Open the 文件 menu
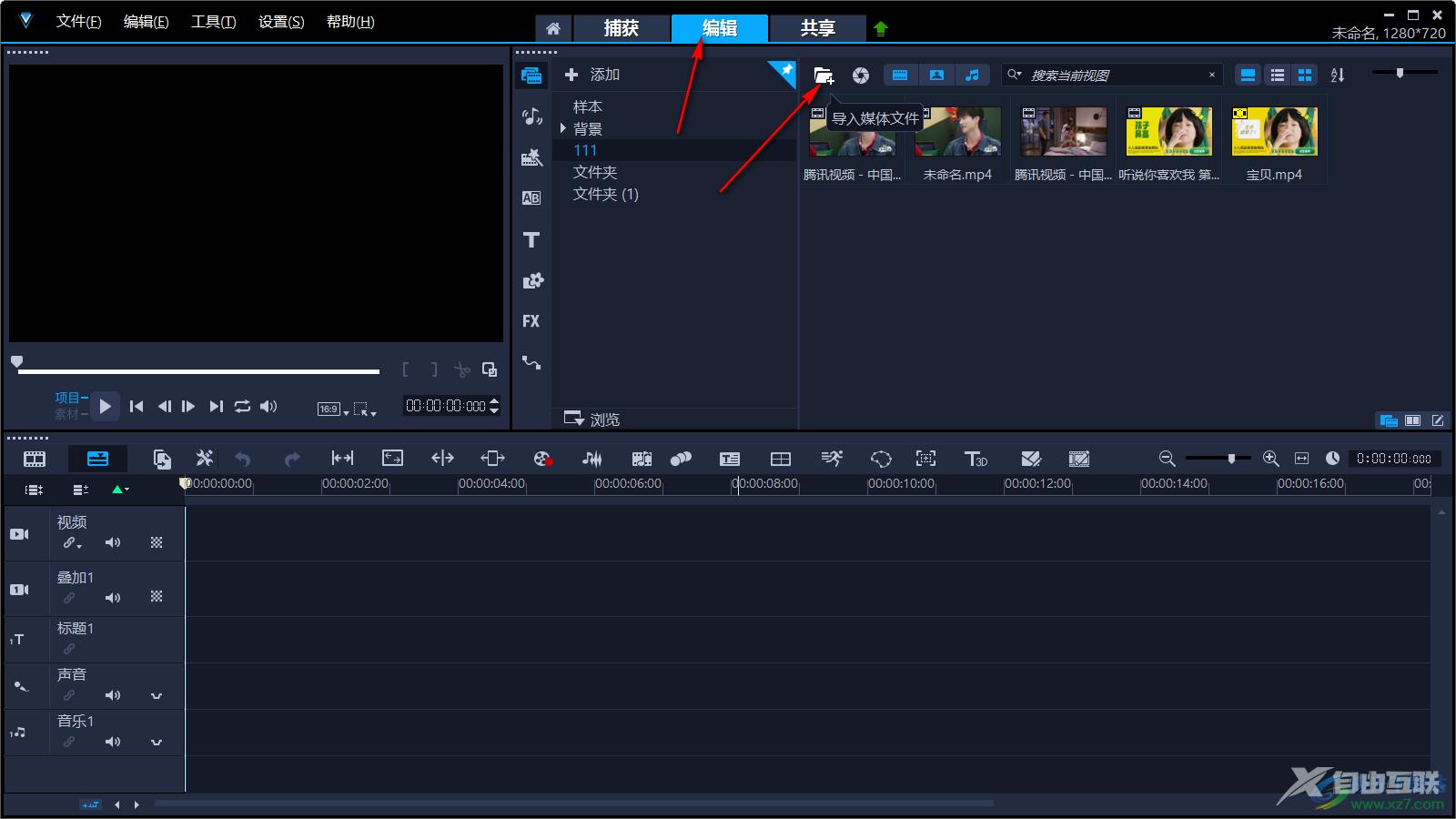The width and height of the screenshot is (1456, 819). pos(78,22)
